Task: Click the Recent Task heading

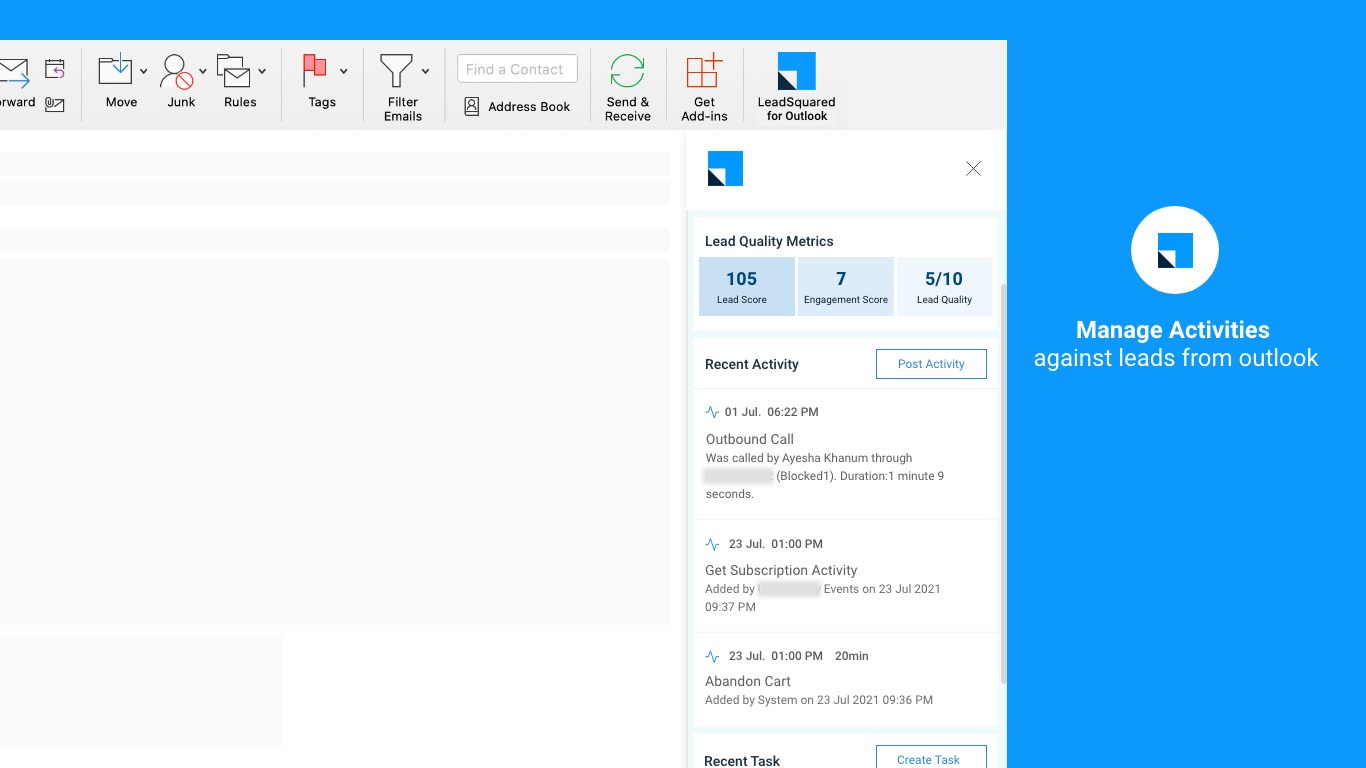Action: [x=742, y=760]
